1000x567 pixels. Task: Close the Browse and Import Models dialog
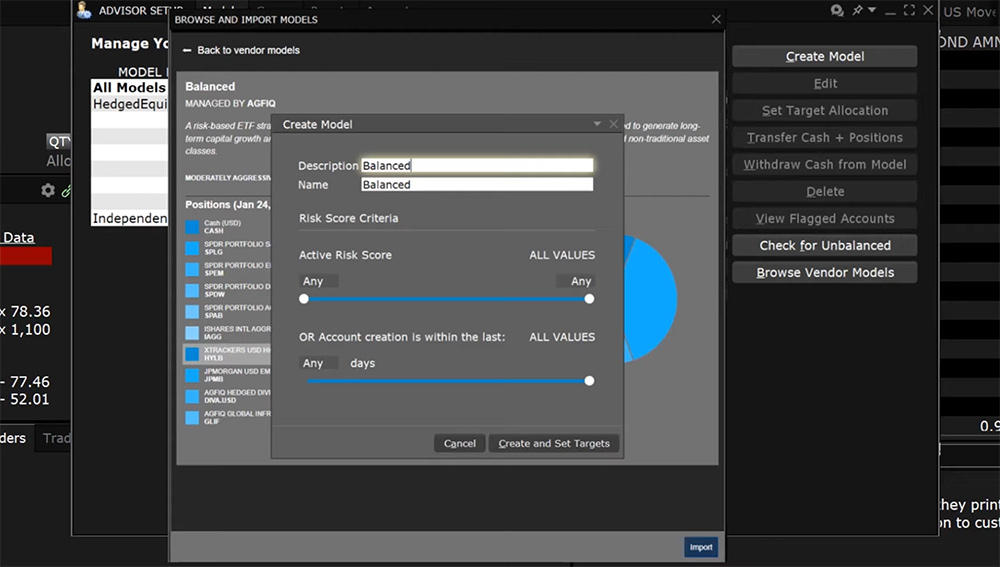coord(715,19)
